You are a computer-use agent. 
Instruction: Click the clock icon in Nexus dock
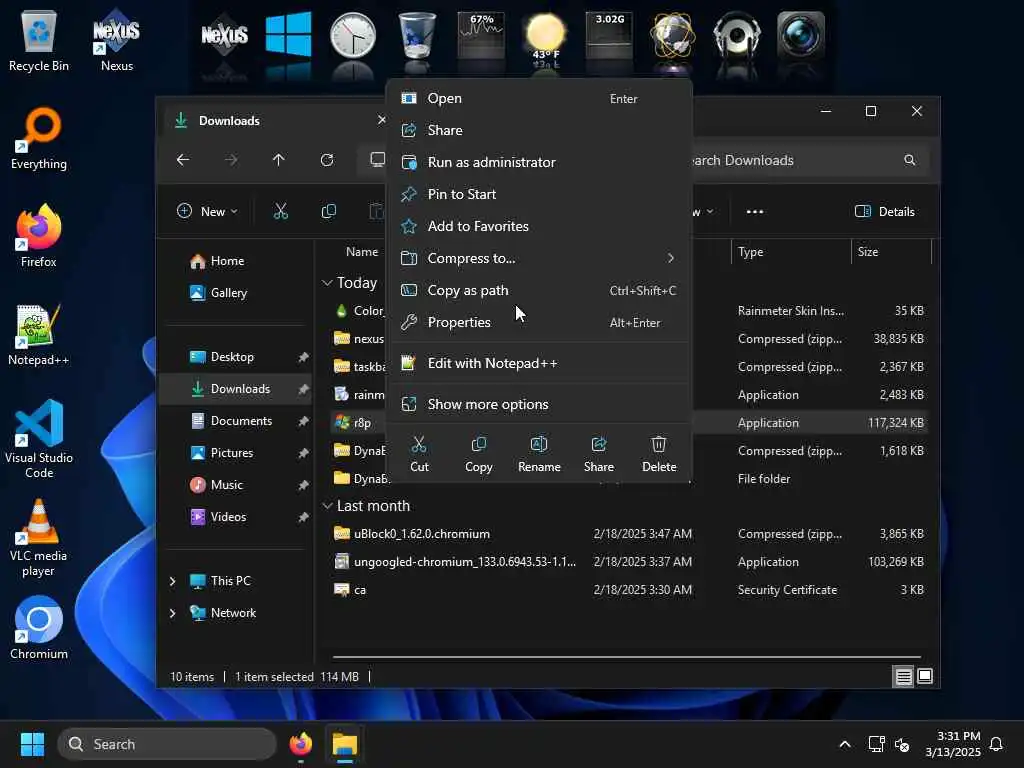(353, 35)
